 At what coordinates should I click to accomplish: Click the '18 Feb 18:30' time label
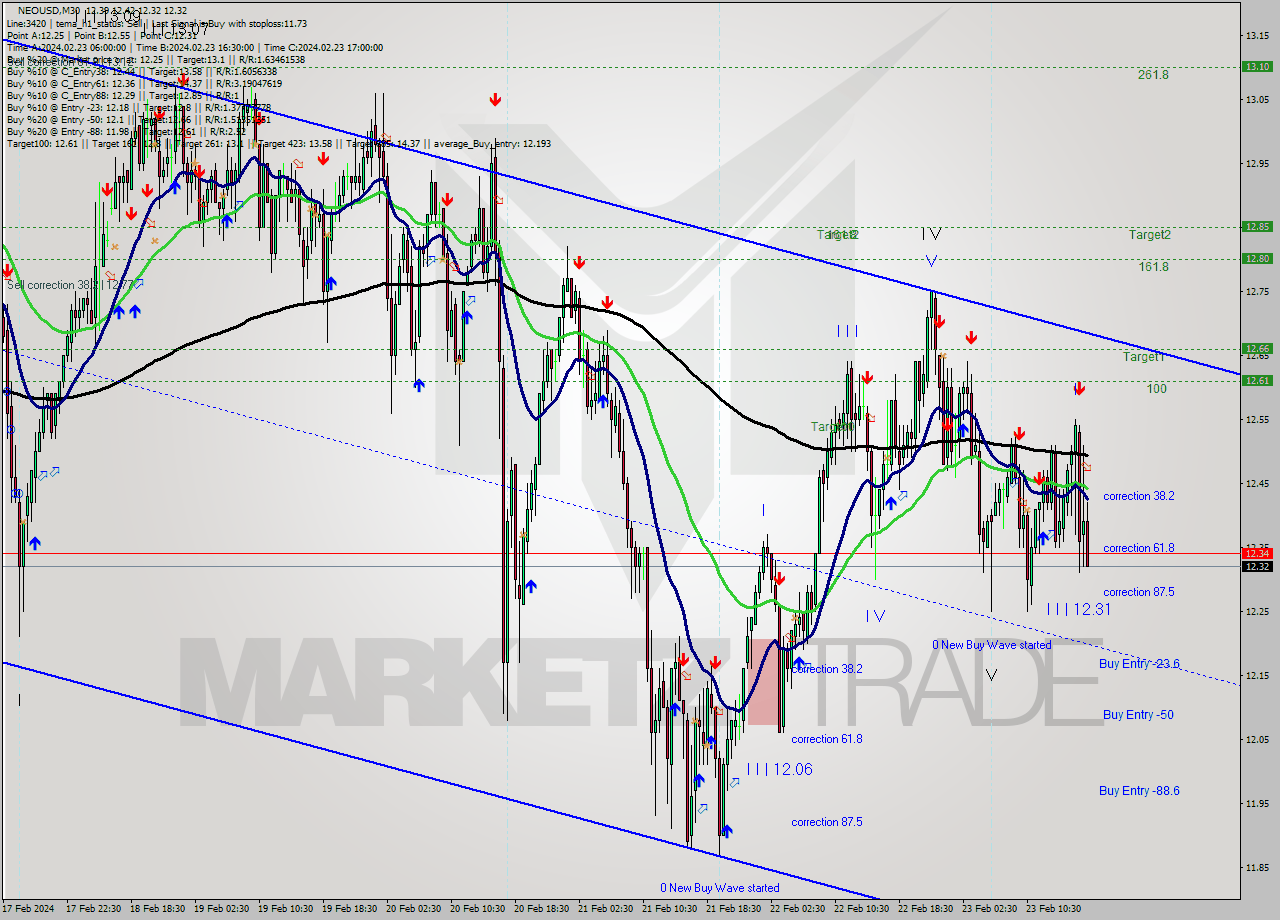point(158,909)
